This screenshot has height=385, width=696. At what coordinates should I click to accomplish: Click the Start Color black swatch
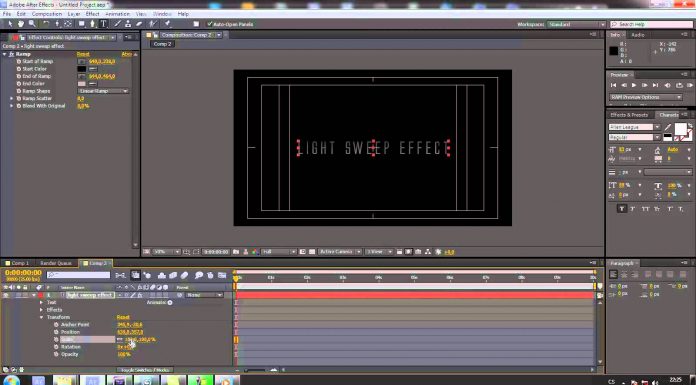[x=82, y=69]
